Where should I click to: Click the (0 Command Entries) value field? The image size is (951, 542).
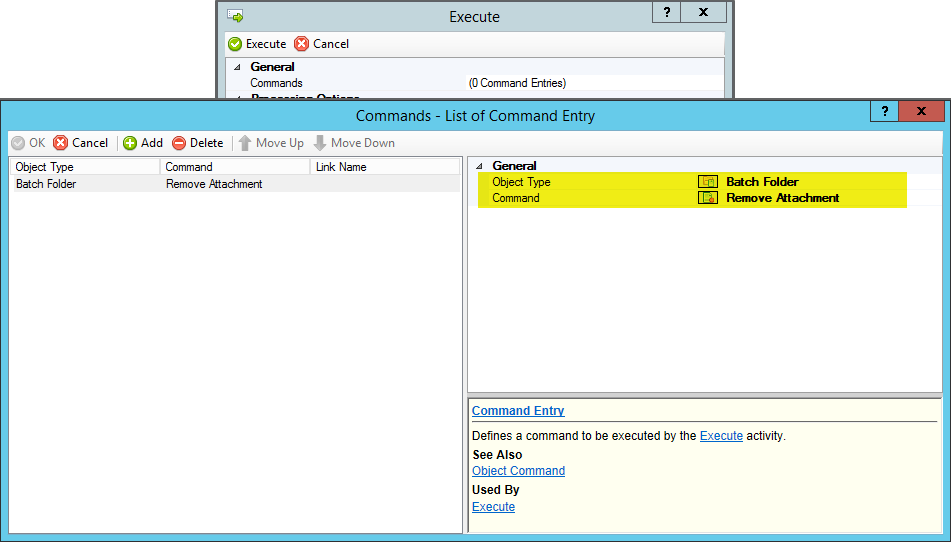596,83
